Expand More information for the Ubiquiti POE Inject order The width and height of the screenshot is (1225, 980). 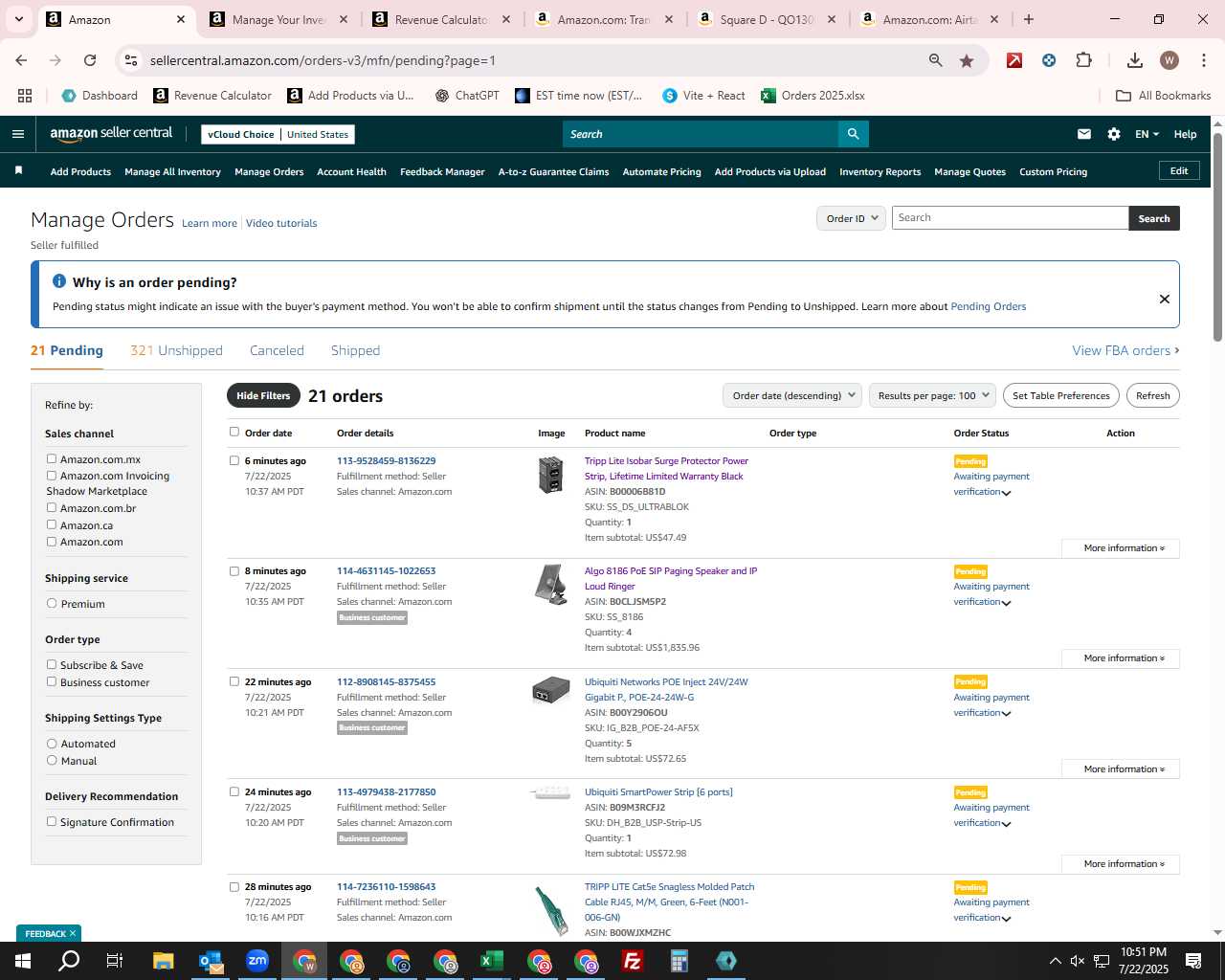coord(1121,769)
